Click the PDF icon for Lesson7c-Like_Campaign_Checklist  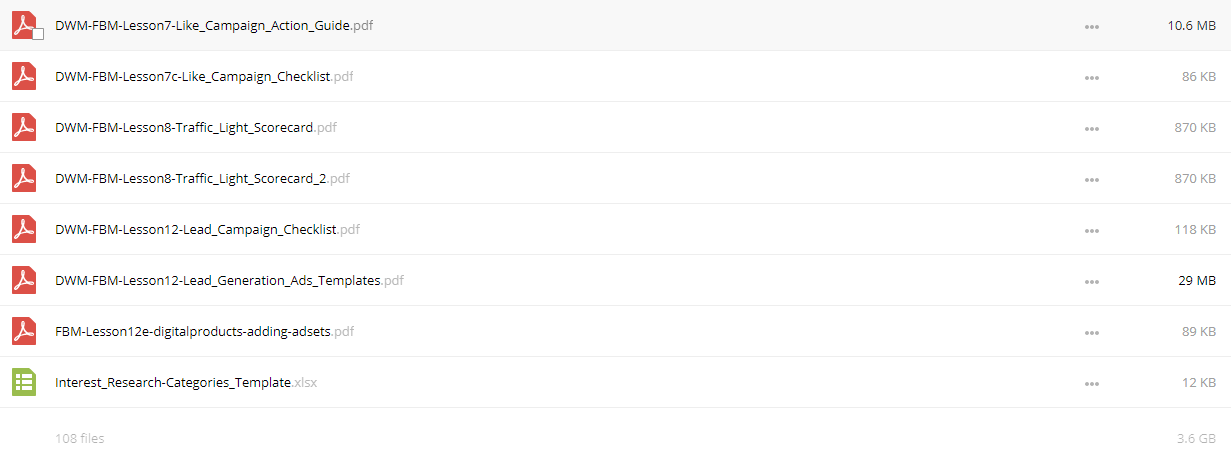click(x=24, y=76)
